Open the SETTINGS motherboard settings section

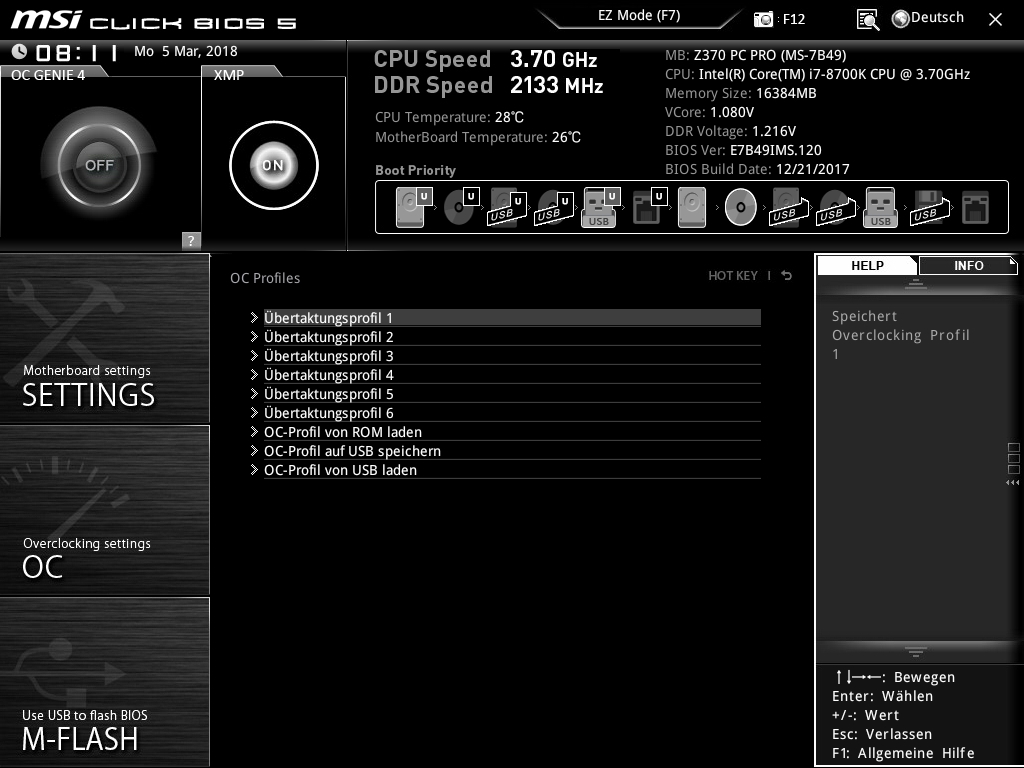pyautogui.click(x=104, y=338)
